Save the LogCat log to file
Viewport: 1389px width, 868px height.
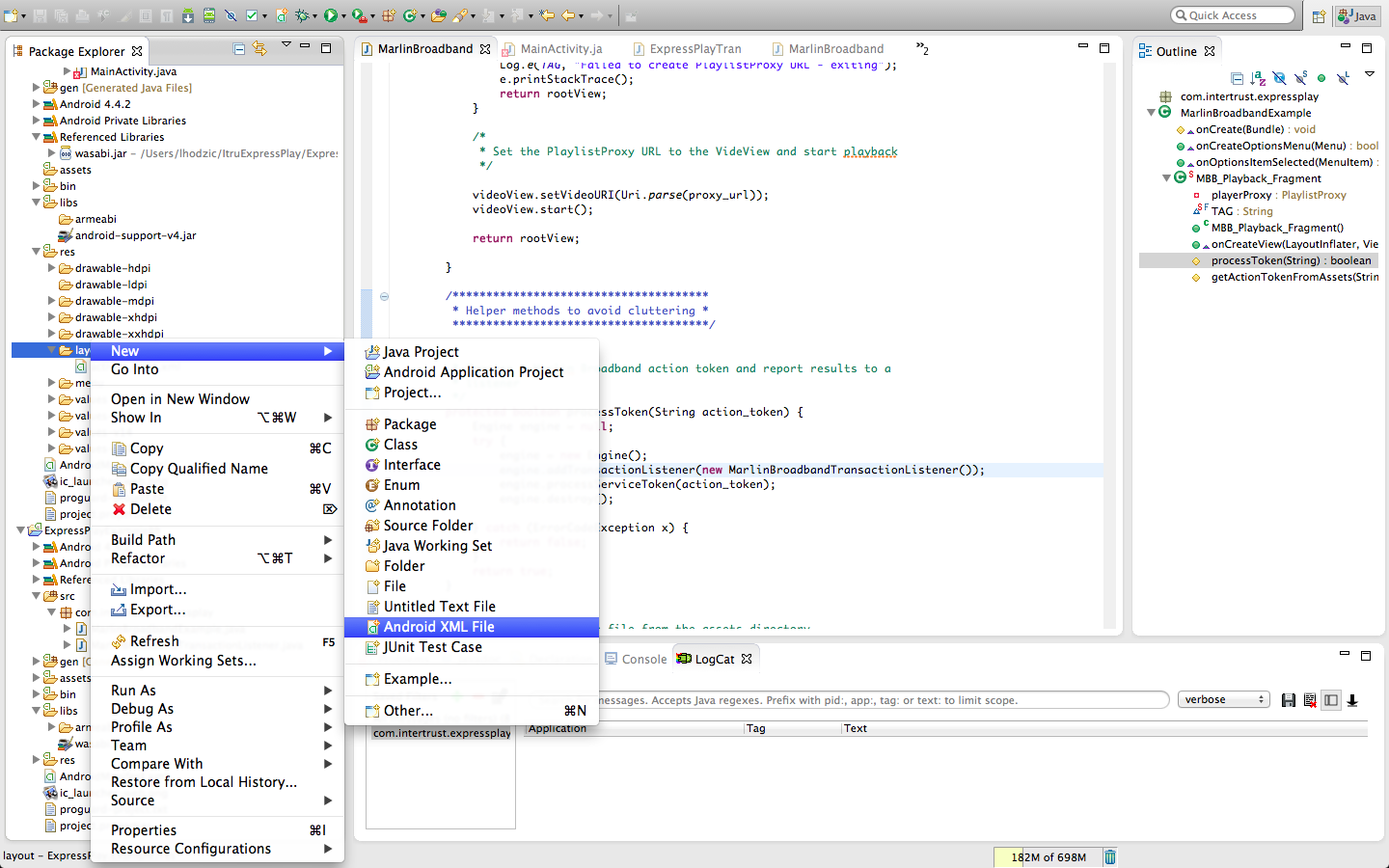tap(1288, 700)
